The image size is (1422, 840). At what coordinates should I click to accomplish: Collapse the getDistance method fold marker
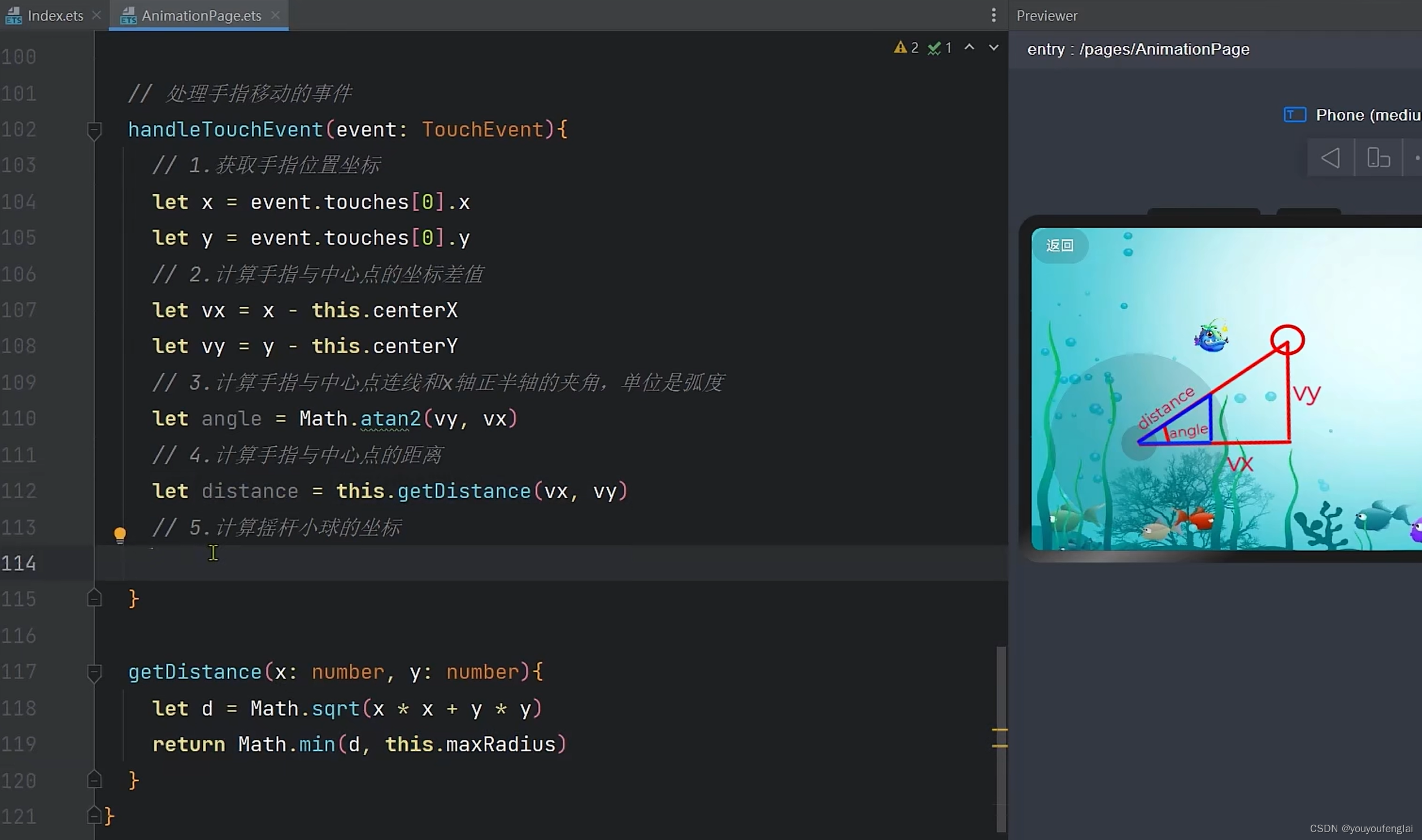94,672
